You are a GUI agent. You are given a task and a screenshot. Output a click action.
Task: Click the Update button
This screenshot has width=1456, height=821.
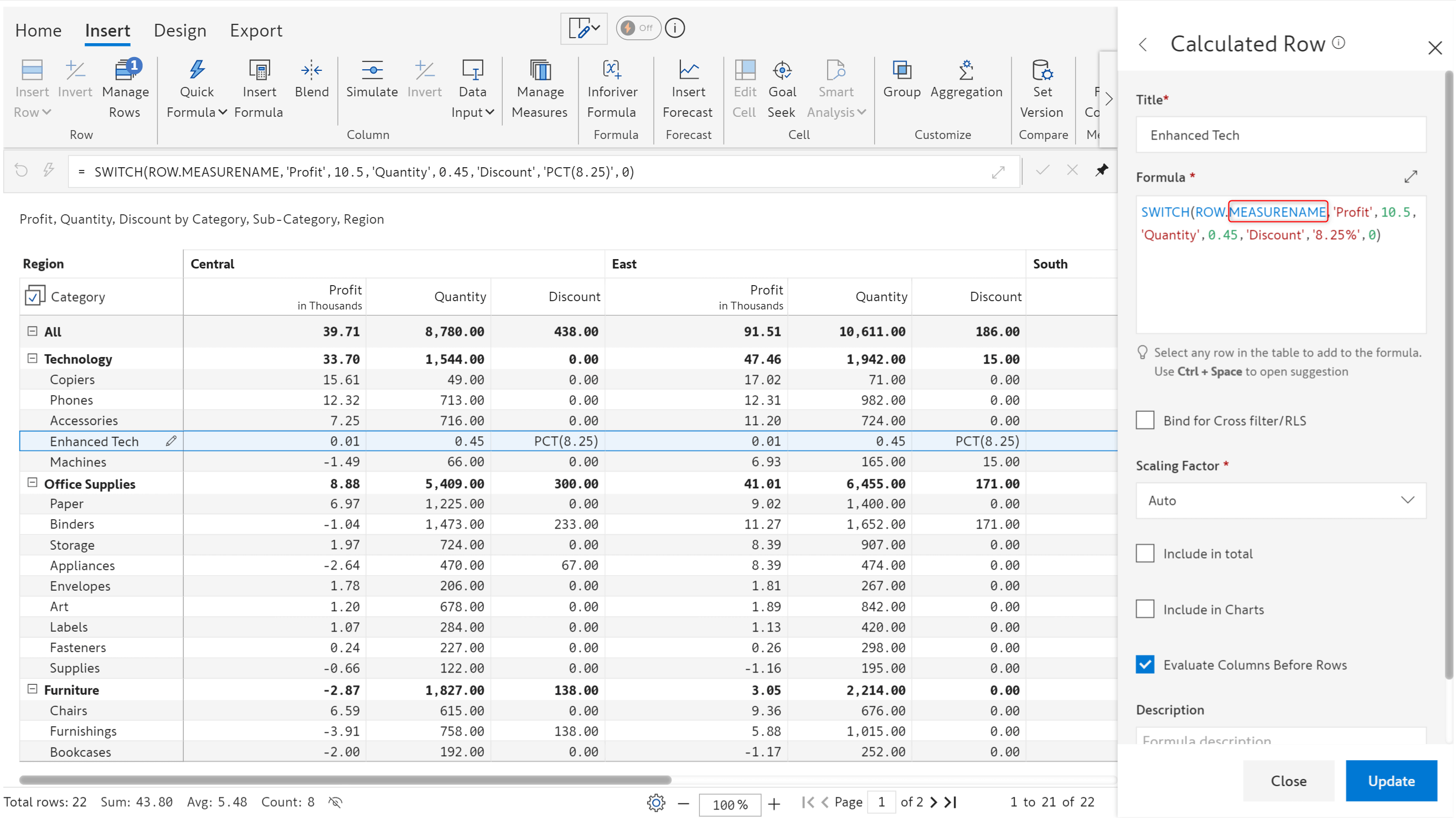click(1391, 781)
